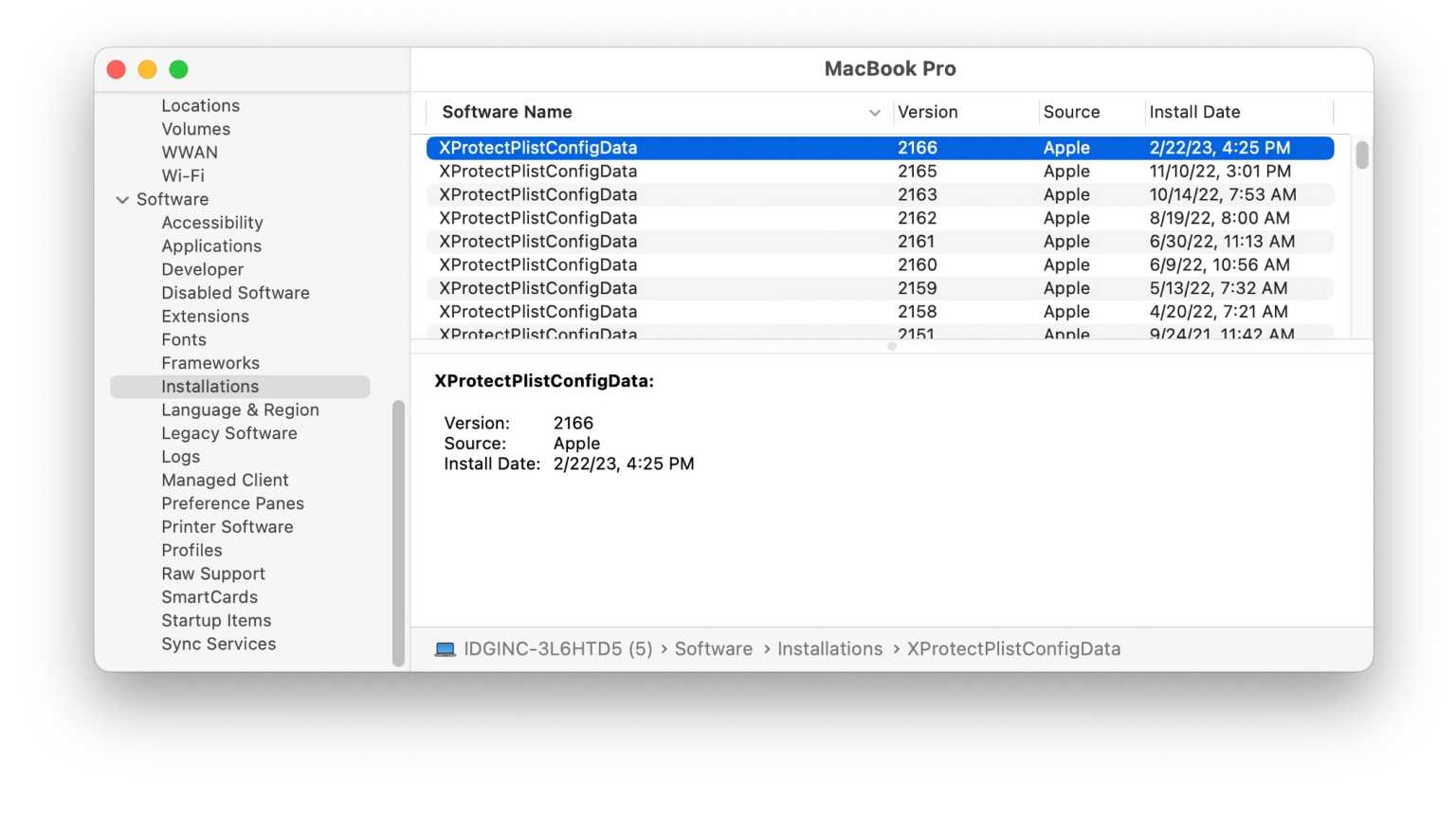
Task: Select Sync Services at the sidebar bottom
Action: pyautogui.click(x=218, y=644)
